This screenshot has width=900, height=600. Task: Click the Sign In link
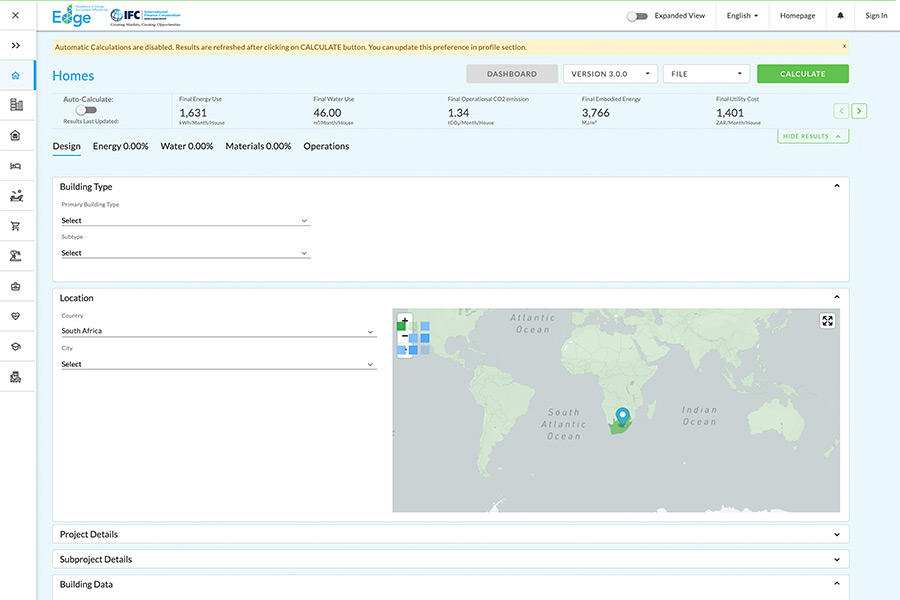pos(875,16)
